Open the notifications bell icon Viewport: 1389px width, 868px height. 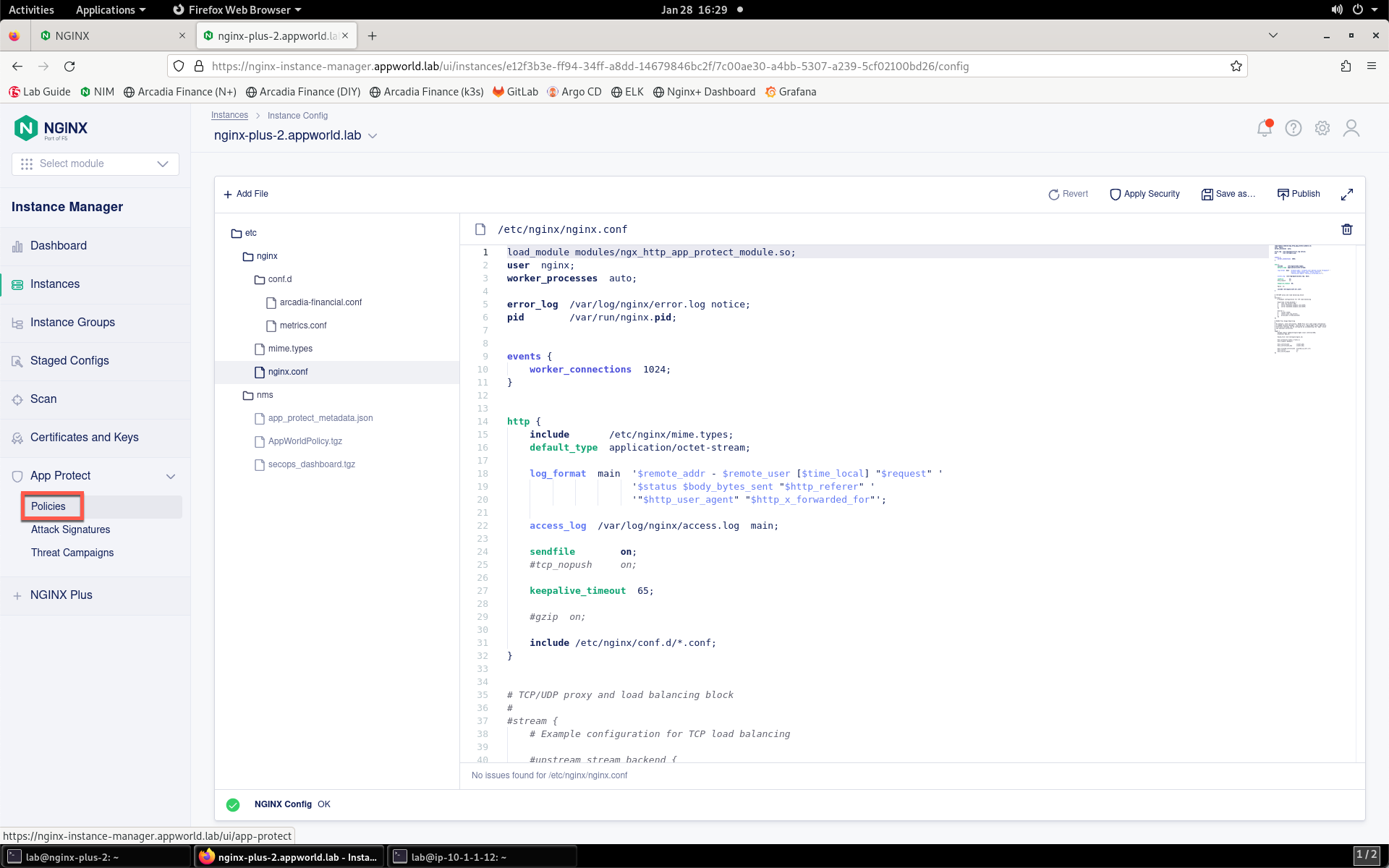tap(1265, 128)
